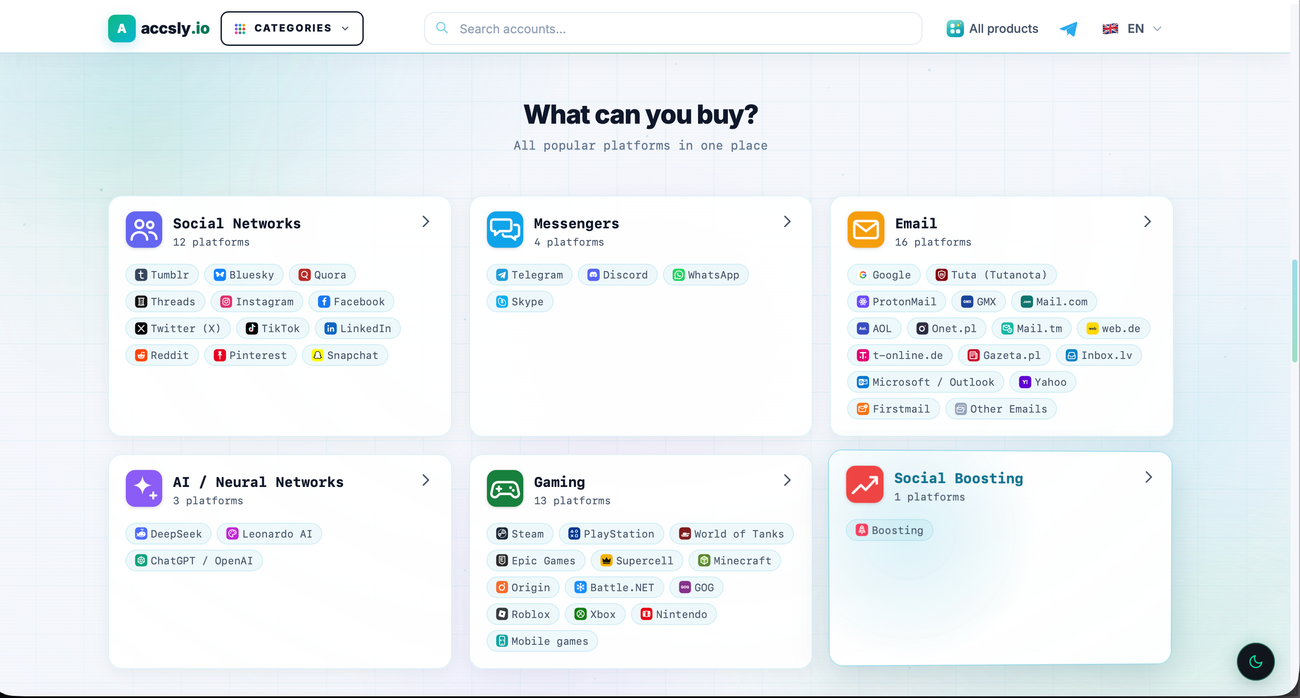Expand the Messengers category arrow
The width and height of the screenshot is (1300, 698).
coord(787,222)
